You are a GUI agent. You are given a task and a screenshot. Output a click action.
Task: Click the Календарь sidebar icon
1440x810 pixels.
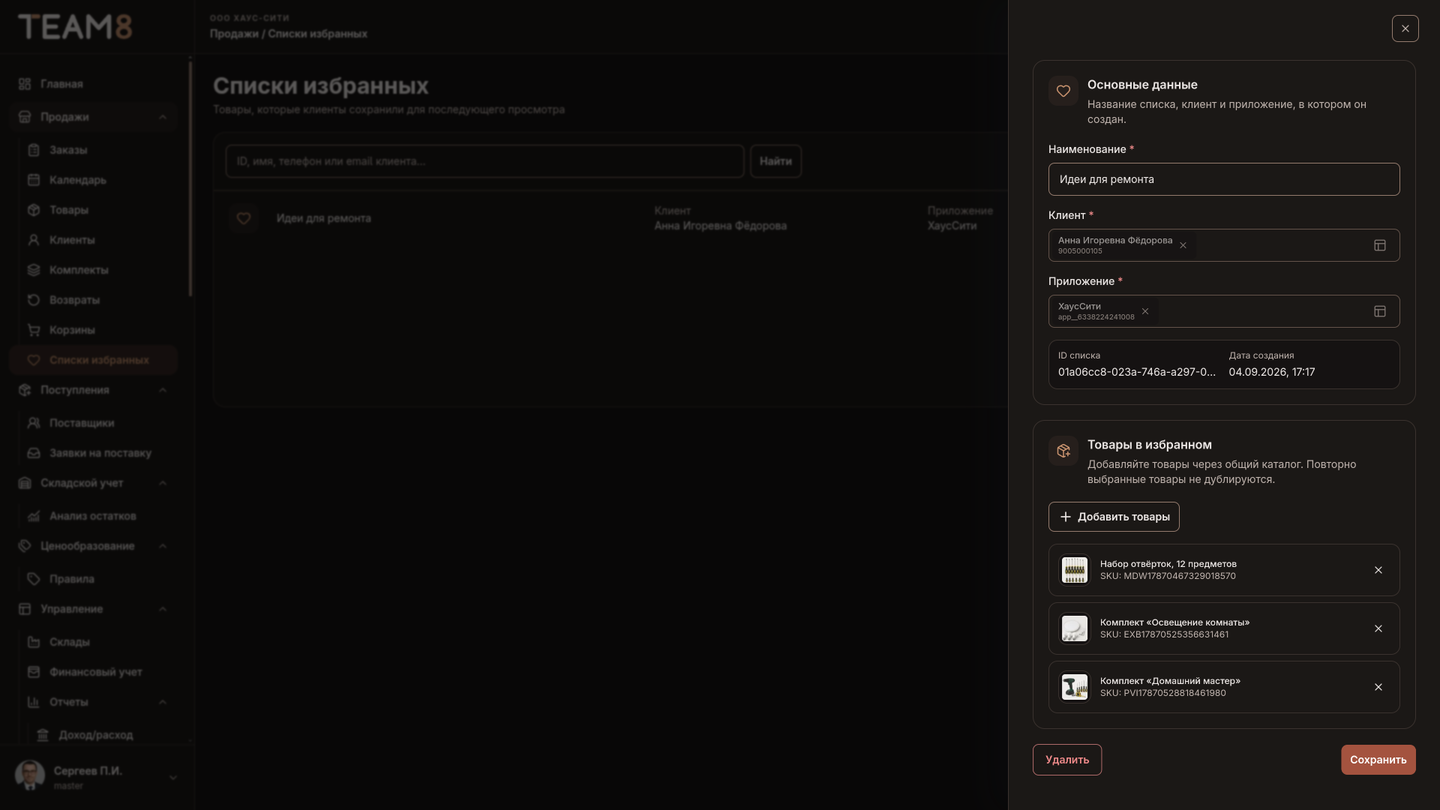[33, 180]
